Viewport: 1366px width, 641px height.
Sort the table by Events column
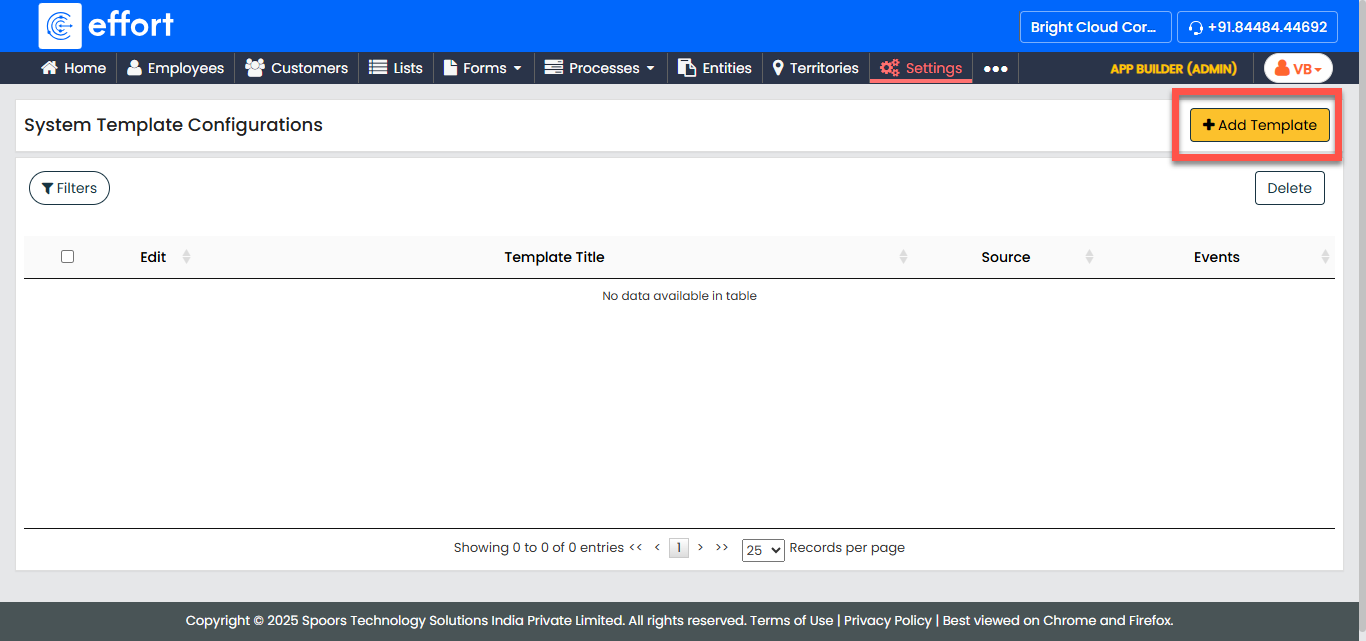coord(1325,257)
